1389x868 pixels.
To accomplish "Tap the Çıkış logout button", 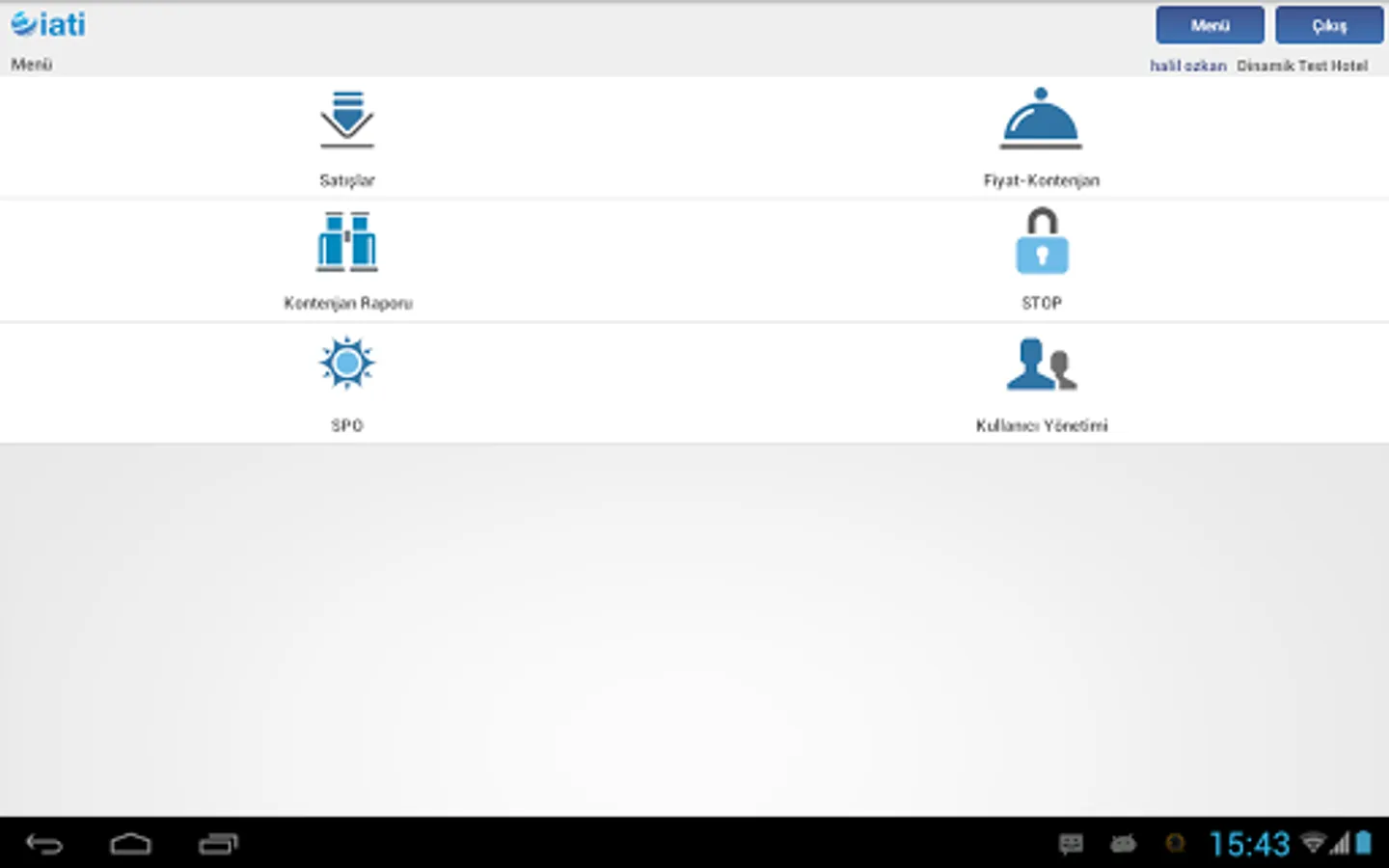I will (x=1329, y=25).
